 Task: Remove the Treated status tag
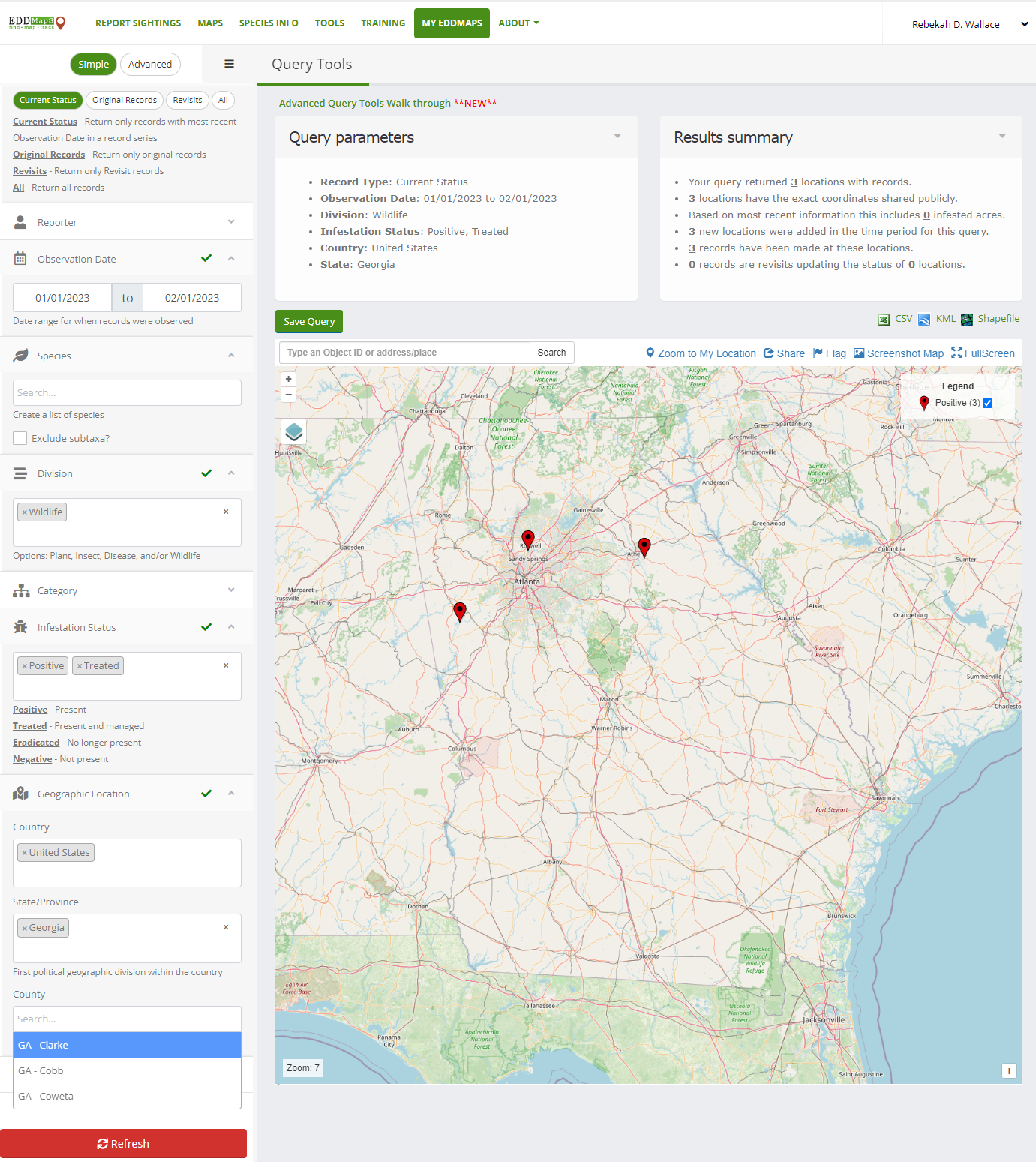point(80,666)
